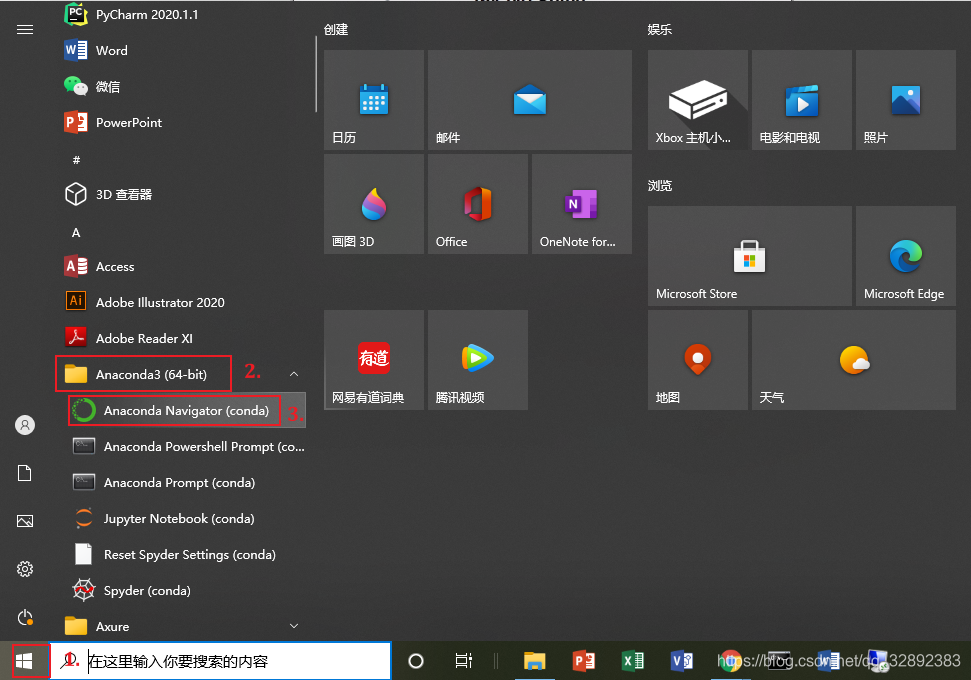Image resolution: width=971 pixels, height=680 pixels.
Task: Open the 日历 calendar tile
Action: click(374, 100)
